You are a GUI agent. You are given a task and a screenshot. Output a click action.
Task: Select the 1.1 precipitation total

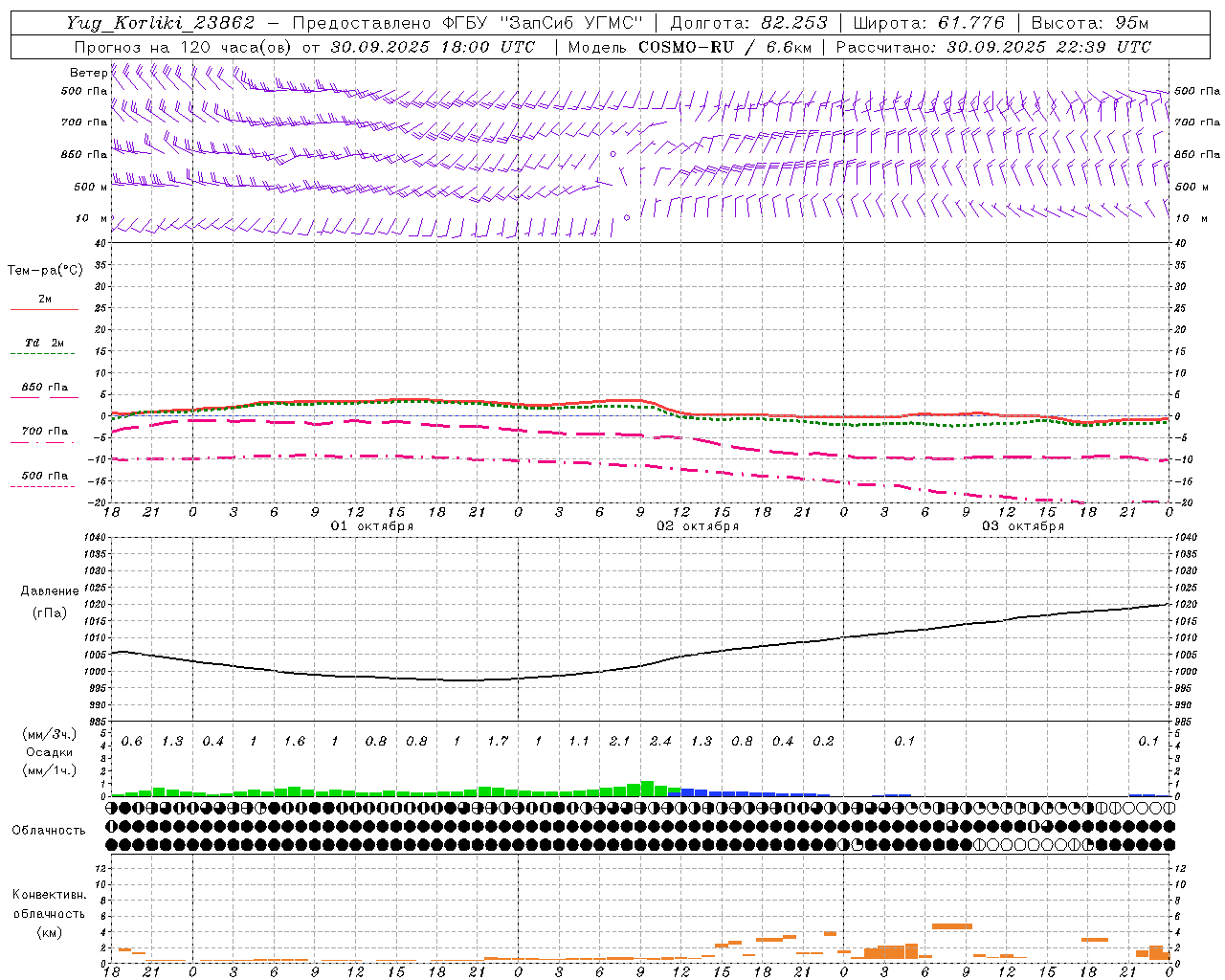click(579, 742)
